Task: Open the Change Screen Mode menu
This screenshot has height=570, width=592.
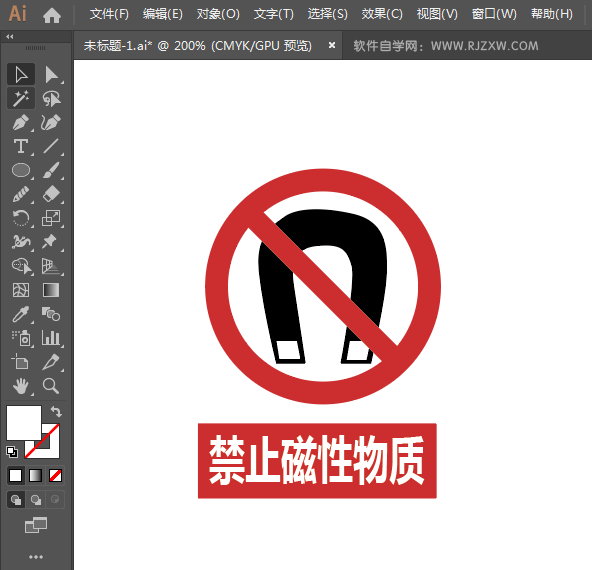Action: click(36, 525)
